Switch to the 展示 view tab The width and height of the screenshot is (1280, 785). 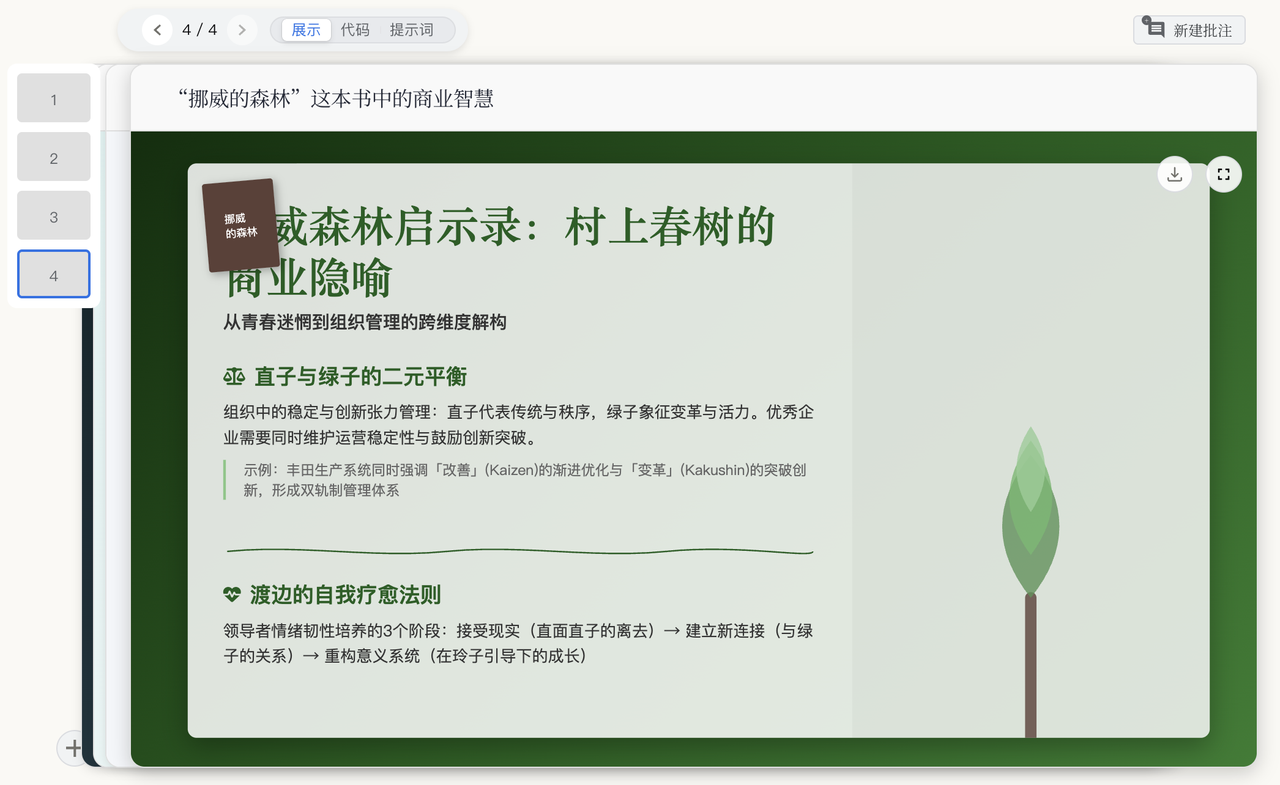click(305, 30)
